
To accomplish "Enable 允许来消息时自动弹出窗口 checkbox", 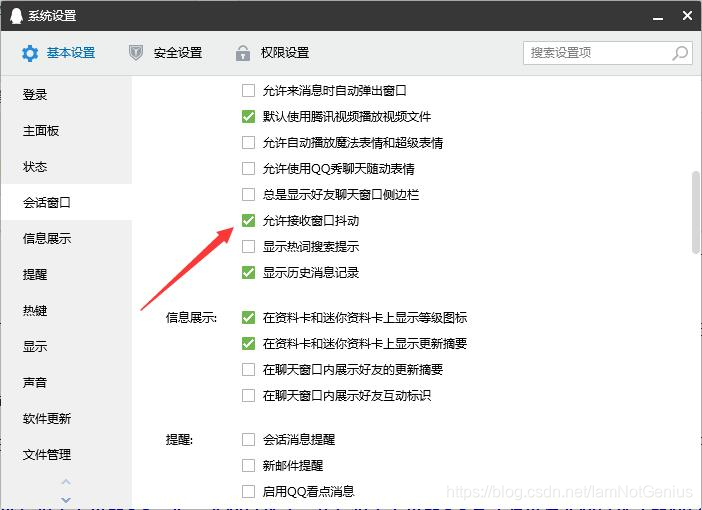I will click(x=248, y=91).
